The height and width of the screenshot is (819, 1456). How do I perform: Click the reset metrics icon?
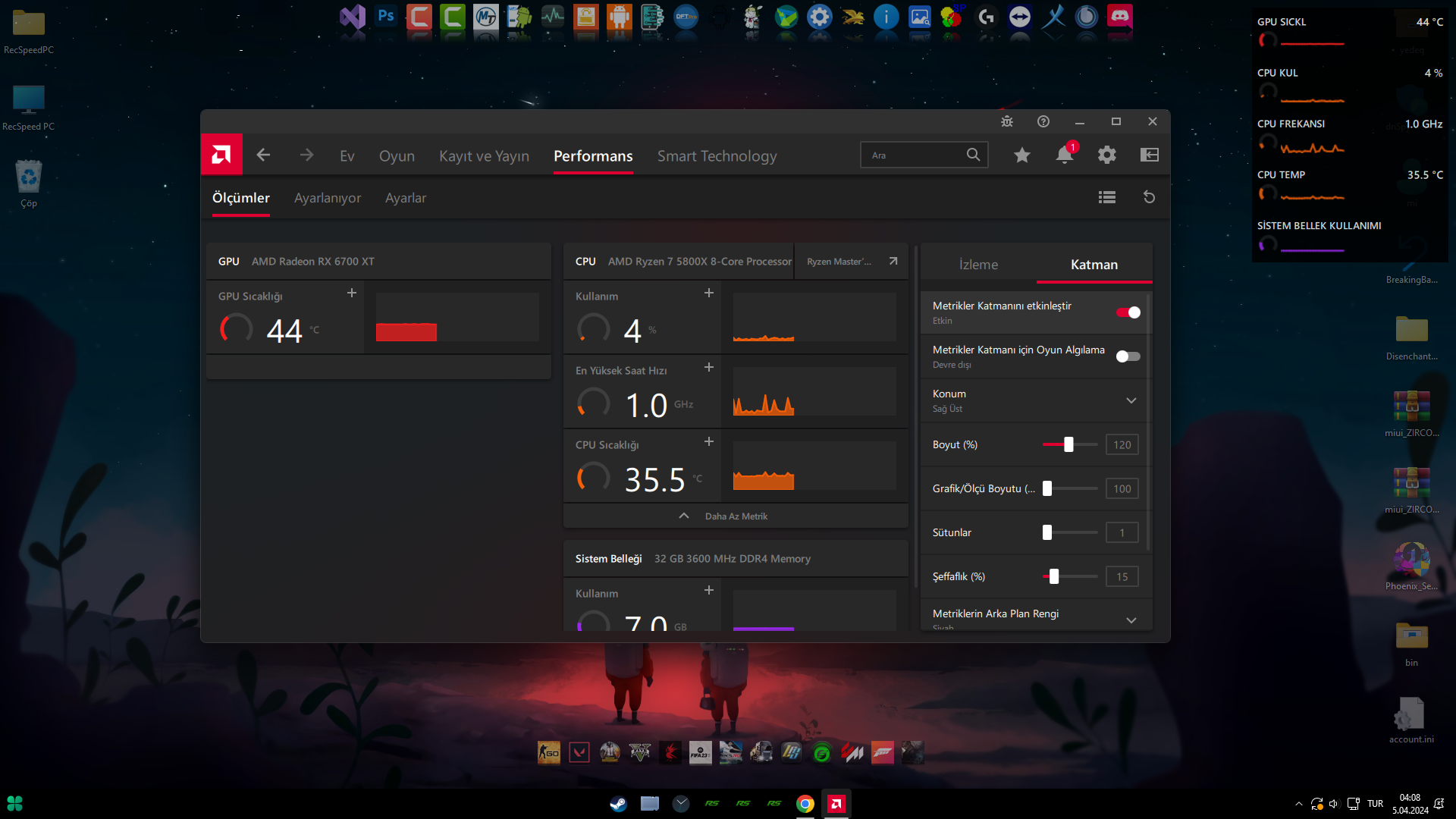tap(1150, 197)
